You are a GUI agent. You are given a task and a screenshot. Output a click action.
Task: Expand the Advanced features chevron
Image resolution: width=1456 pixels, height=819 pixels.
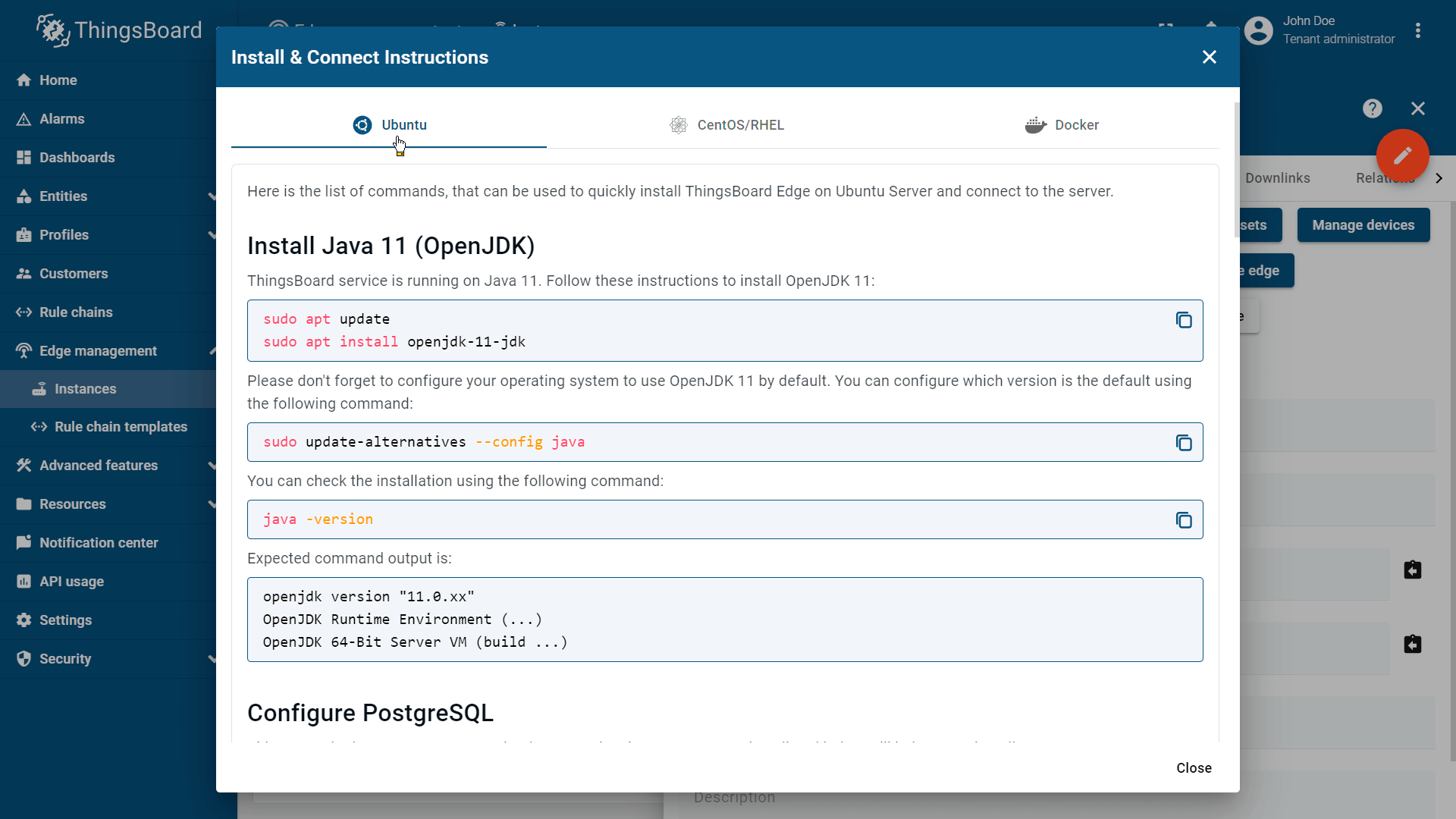(212, 466)
